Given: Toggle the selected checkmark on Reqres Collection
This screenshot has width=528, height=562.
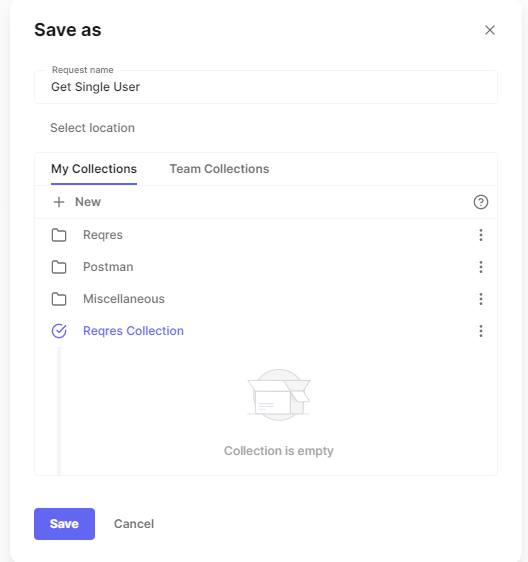Looking at the screenshot, I should point(59,331).
